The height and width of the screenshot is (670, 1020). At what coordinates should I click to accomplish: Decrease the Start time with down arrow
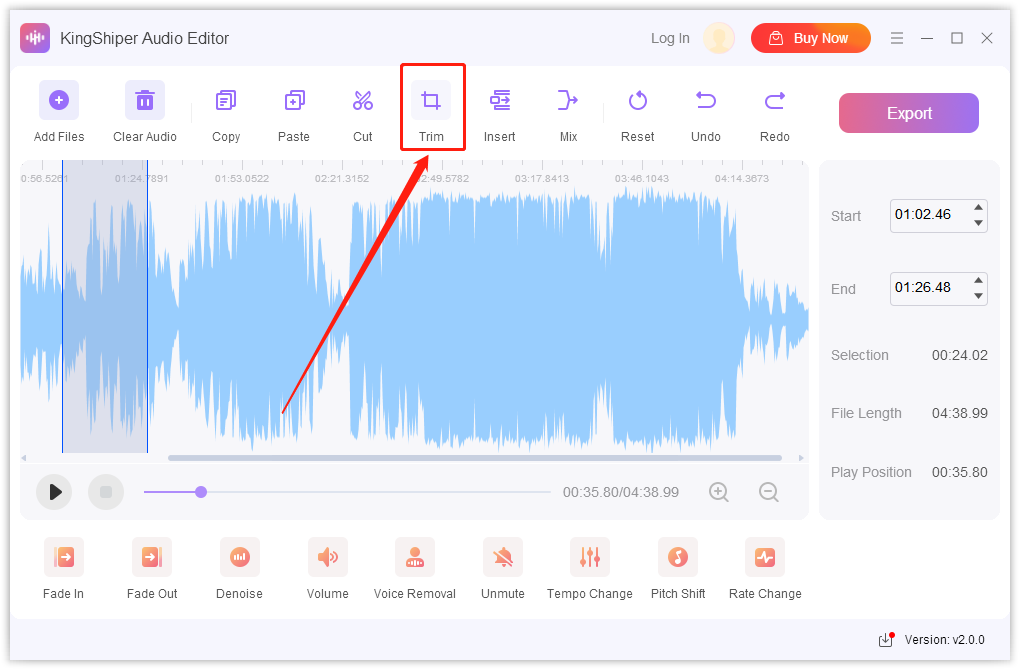(978, 223)
